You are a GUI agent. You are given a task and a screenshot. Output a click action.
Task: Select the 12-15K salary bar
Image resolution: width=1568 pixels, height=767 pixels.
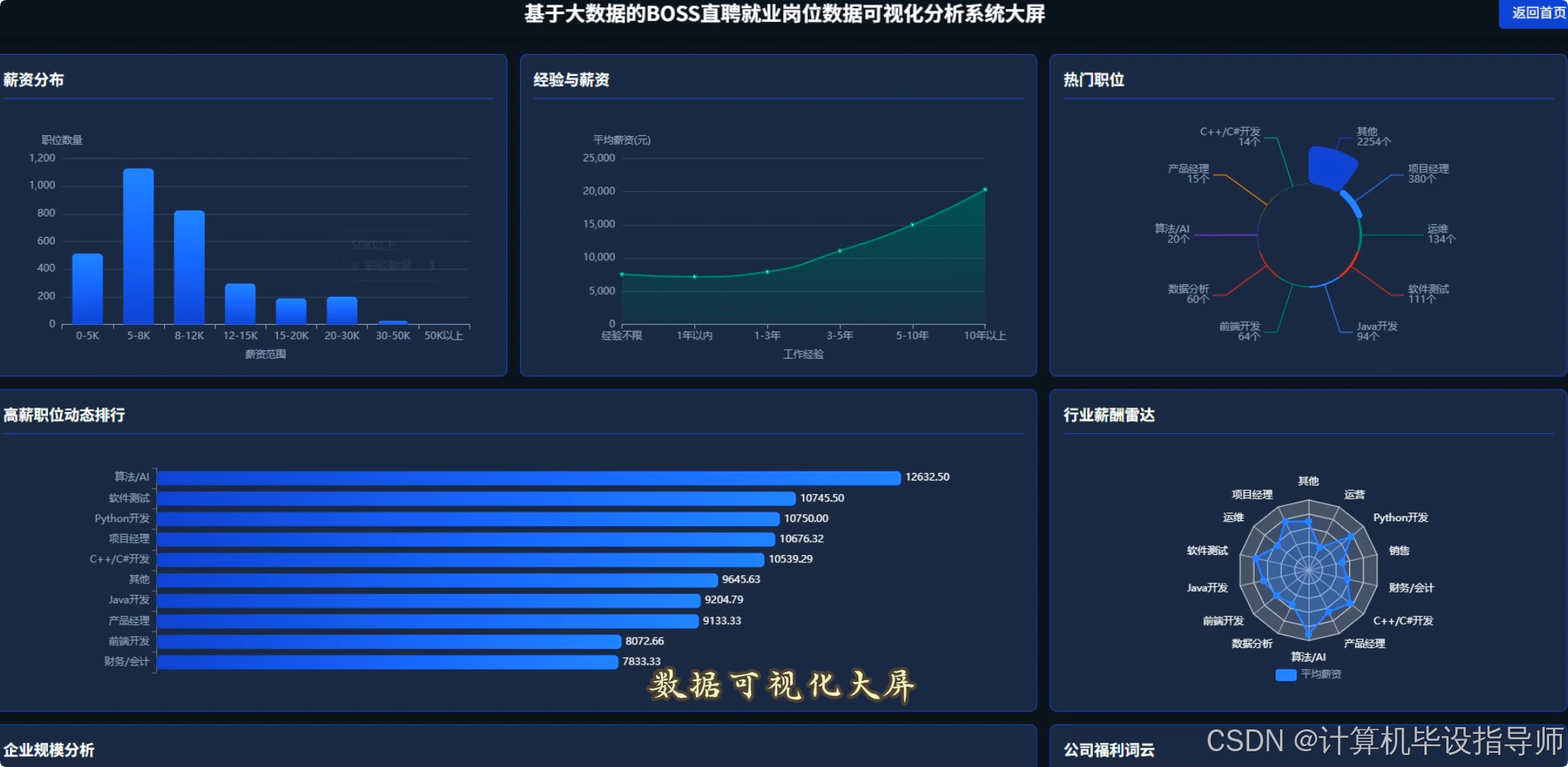pos(240,304)
